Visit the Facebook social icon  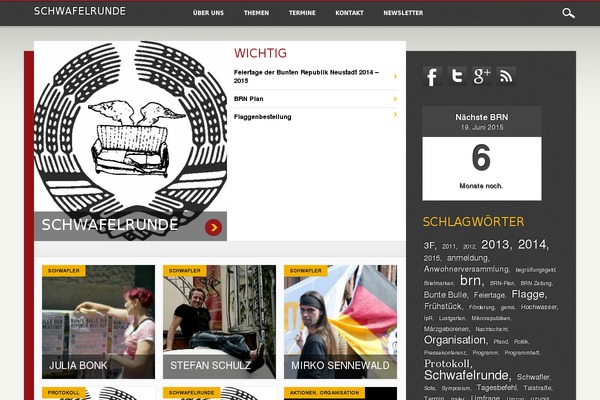click(432, 76)
